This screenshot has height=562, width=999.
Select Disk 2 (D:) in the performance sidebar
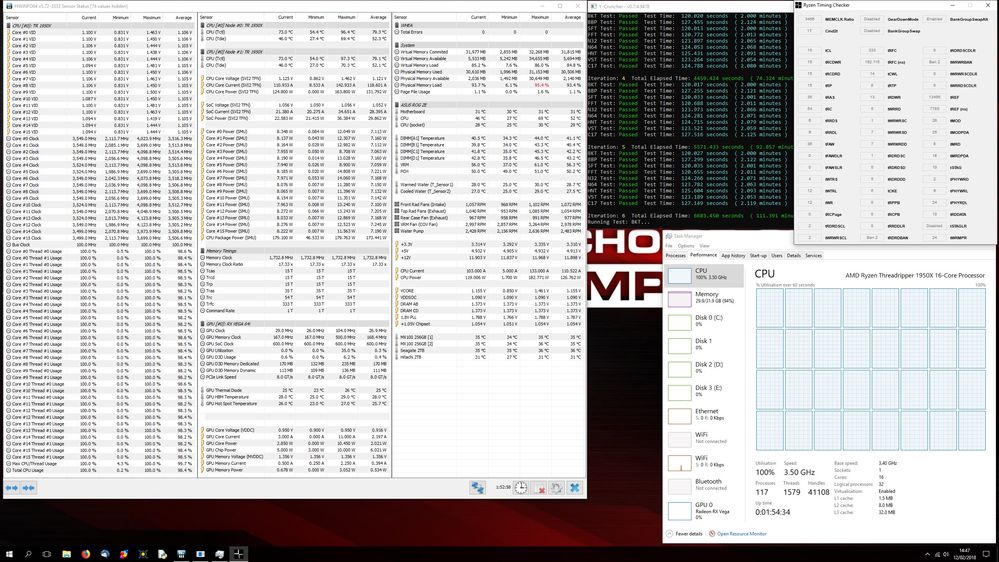[x=704, y=368]
